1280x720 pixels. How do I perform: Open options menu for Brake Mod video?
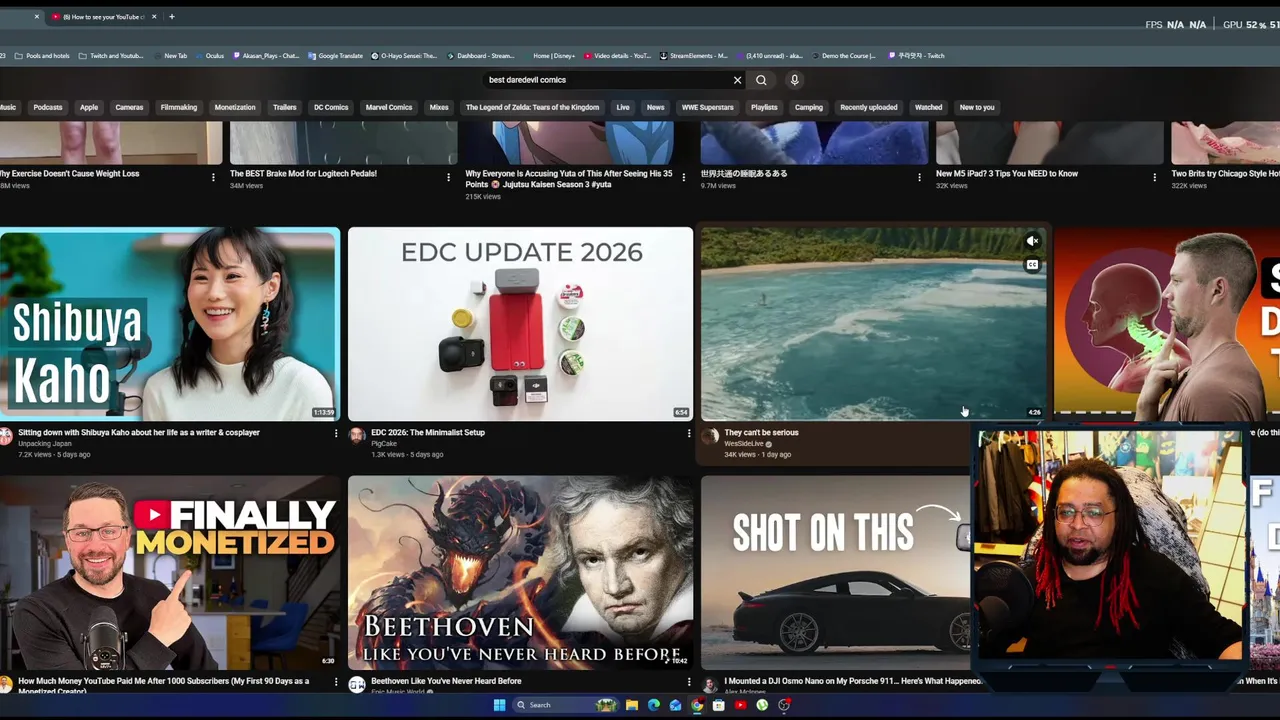(x=448, y=177)
